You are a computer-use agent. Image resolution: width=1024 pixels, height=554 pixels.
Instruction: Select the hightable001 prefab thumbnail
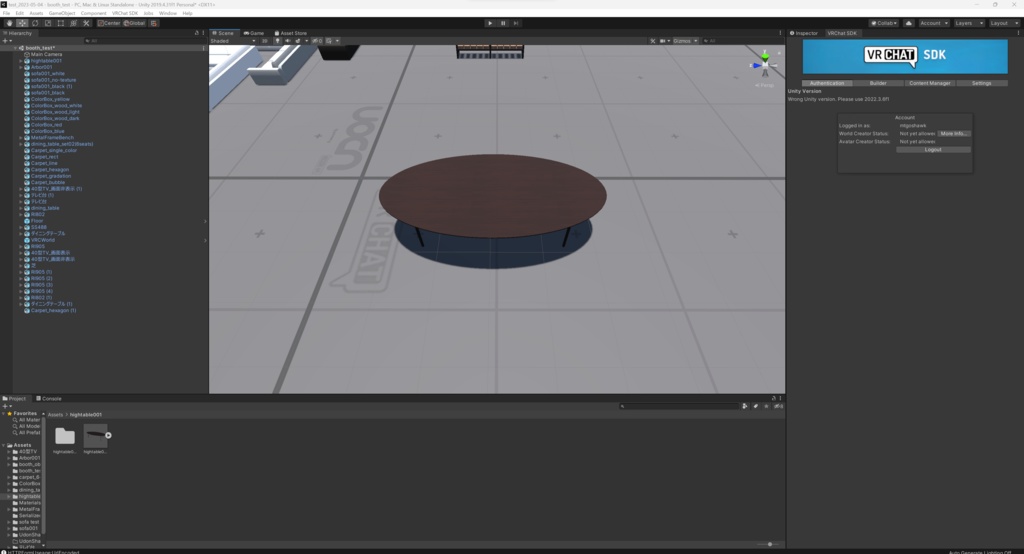click(x=96, y=436)
